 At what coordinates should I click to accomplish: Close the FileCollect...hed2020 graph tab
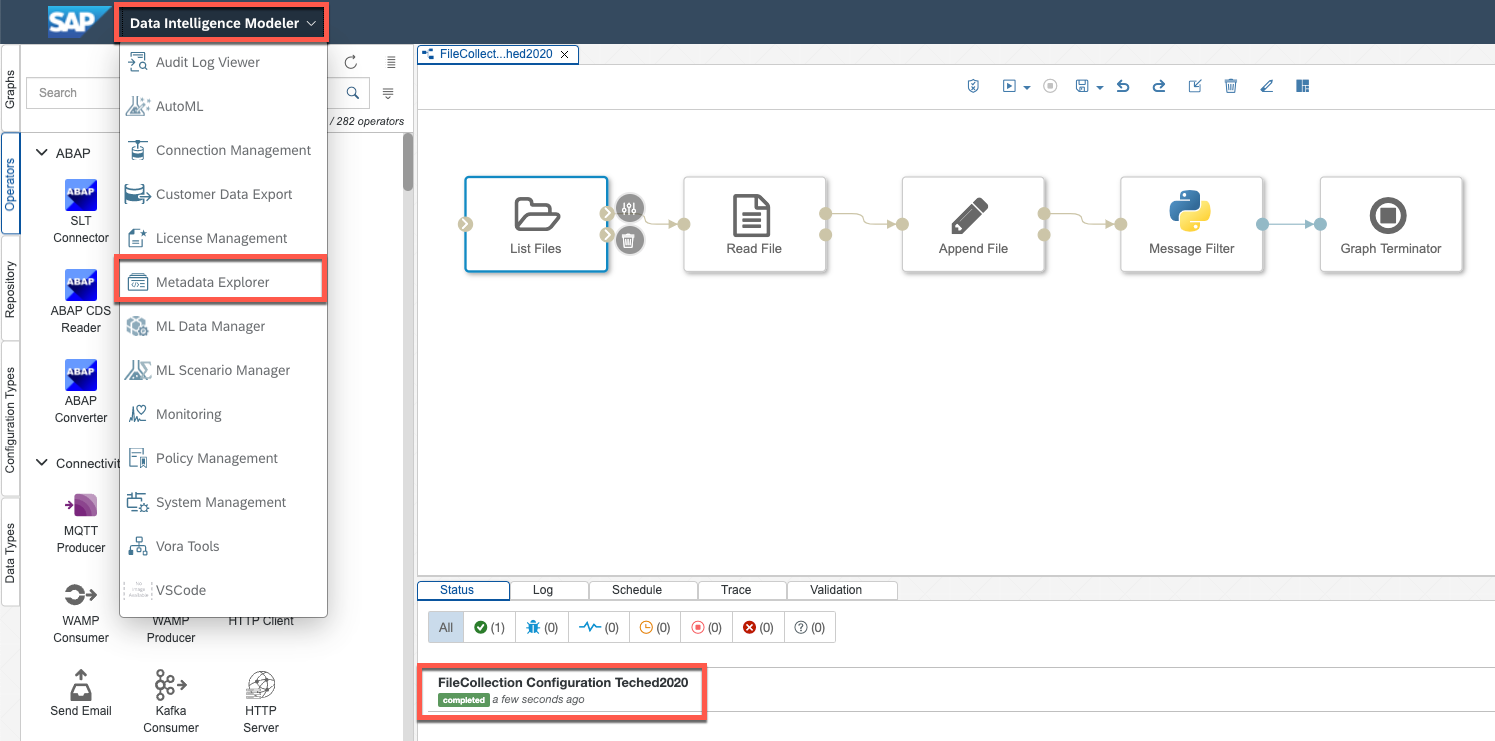click(x=564, y=54)
